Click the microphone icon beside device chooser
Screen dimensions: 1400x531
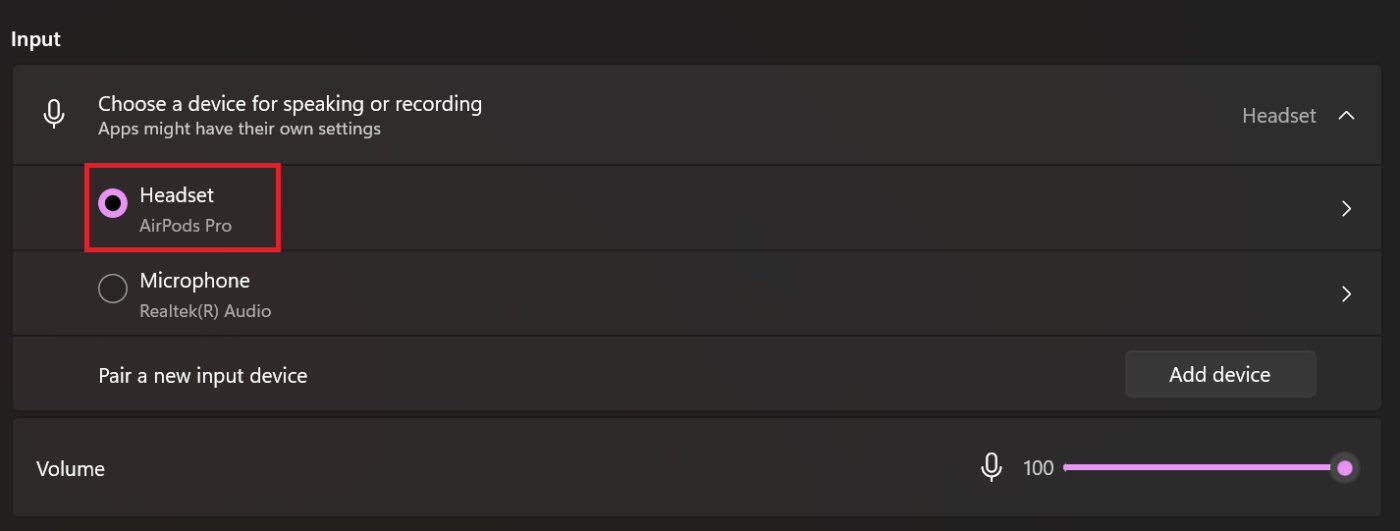tap(55, 115)
